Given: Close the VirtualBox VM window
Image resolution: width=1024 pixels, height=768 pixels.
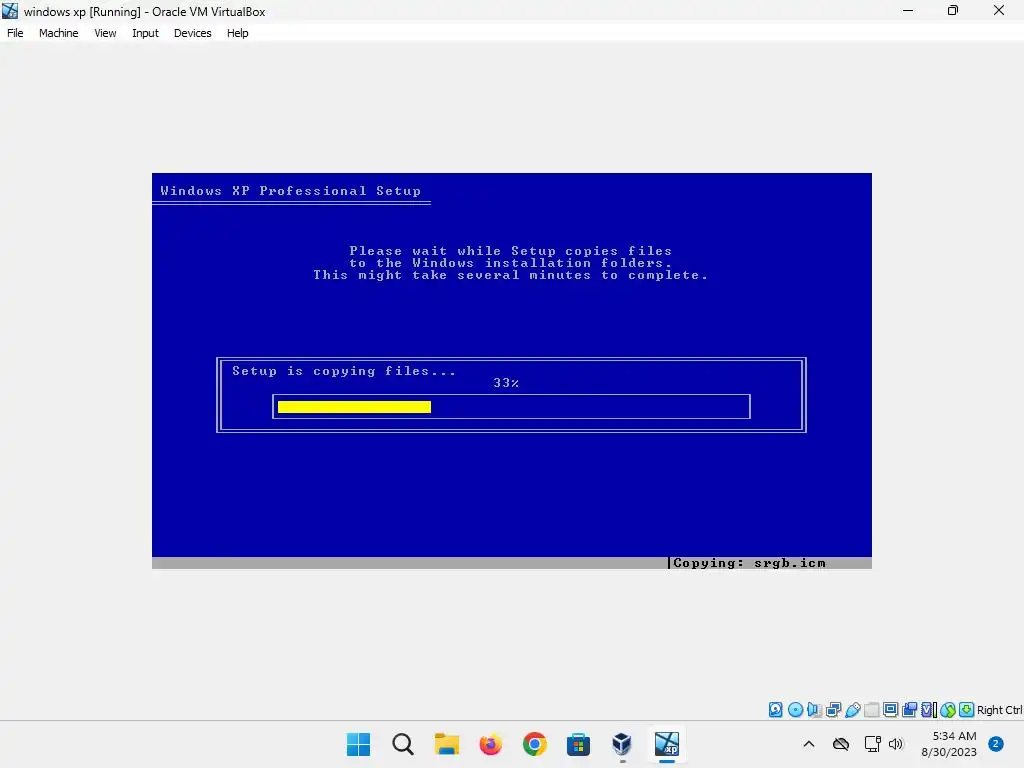Looking at the screenshot, I should [x=999, y=11].
